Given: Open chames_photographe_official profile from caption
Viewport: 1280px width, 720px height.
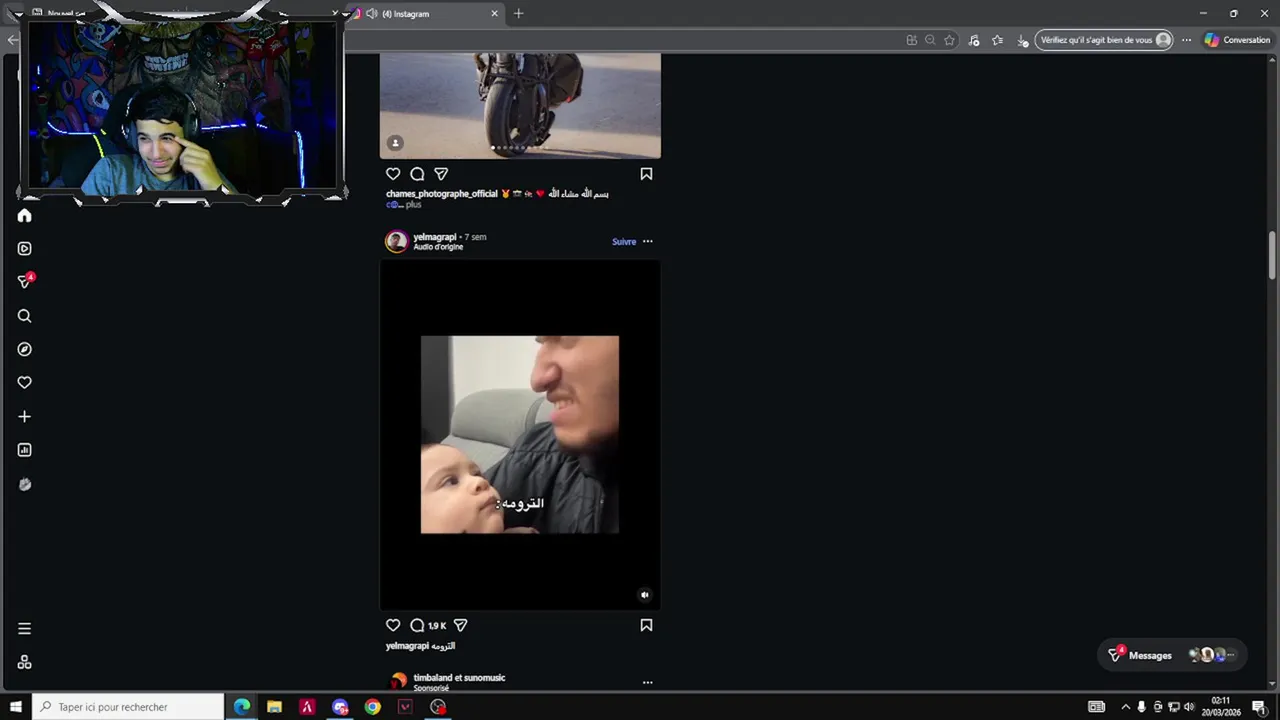Looking at the screenshot, I should point(441,194).
